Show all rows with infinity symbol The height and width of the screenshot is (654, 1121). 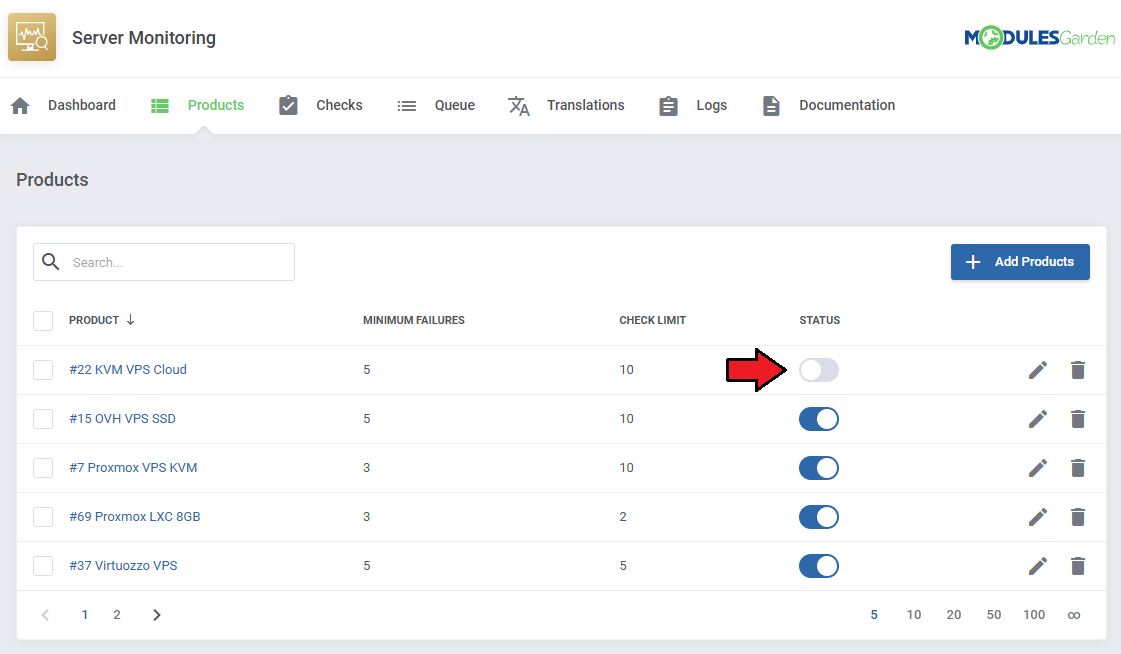[x=1074, y=615]
